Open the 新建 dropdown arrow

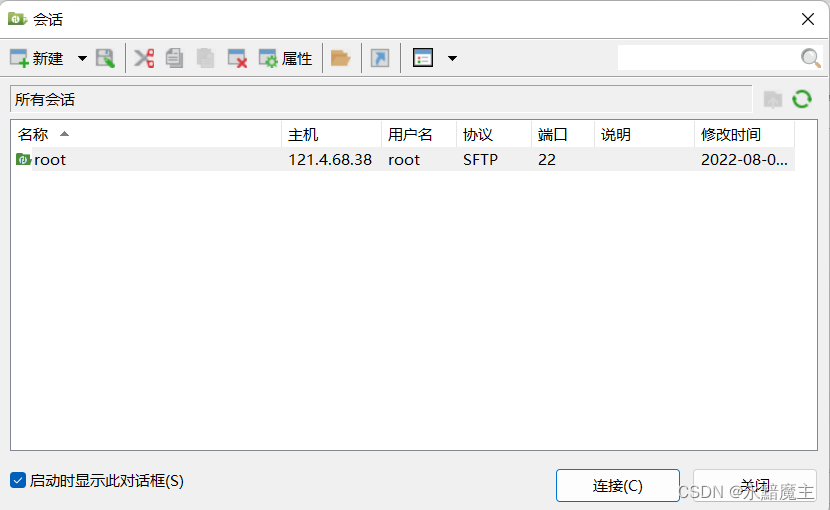[x=82, y=58]
